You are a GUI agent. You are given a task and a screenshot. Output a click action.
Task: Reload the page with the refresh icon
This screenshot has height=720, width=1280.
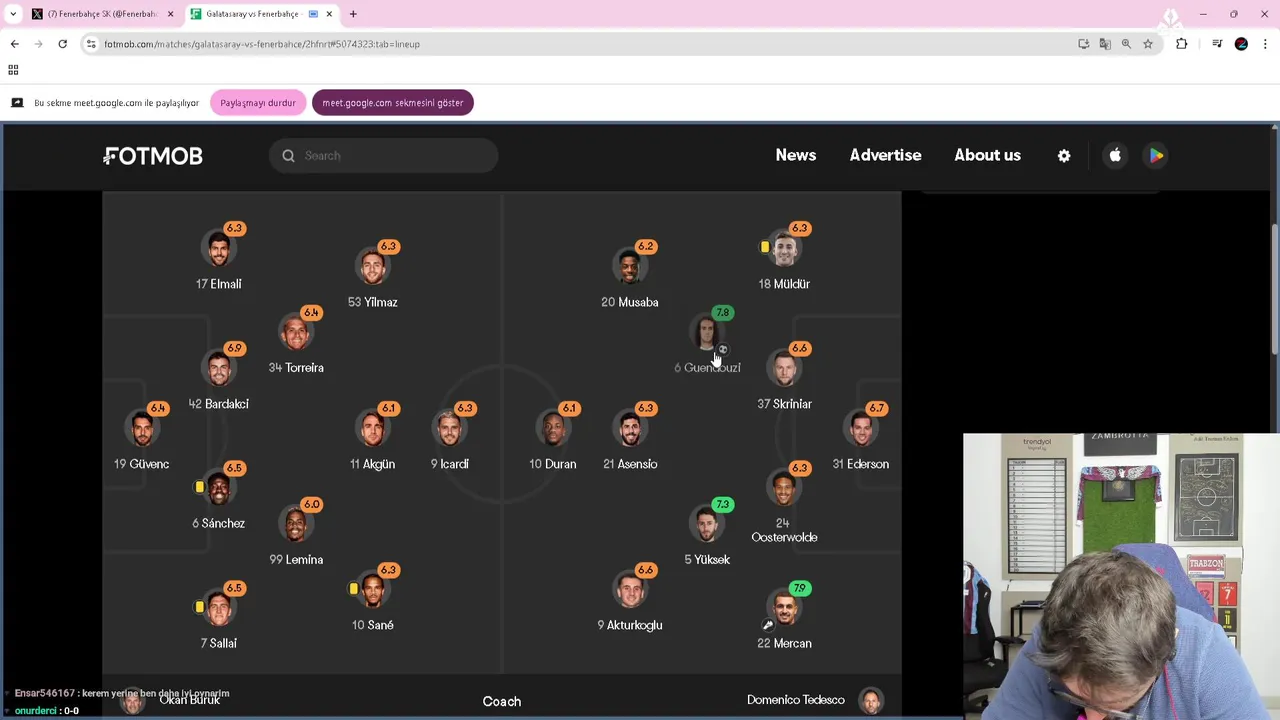click(x=62, y=44)
